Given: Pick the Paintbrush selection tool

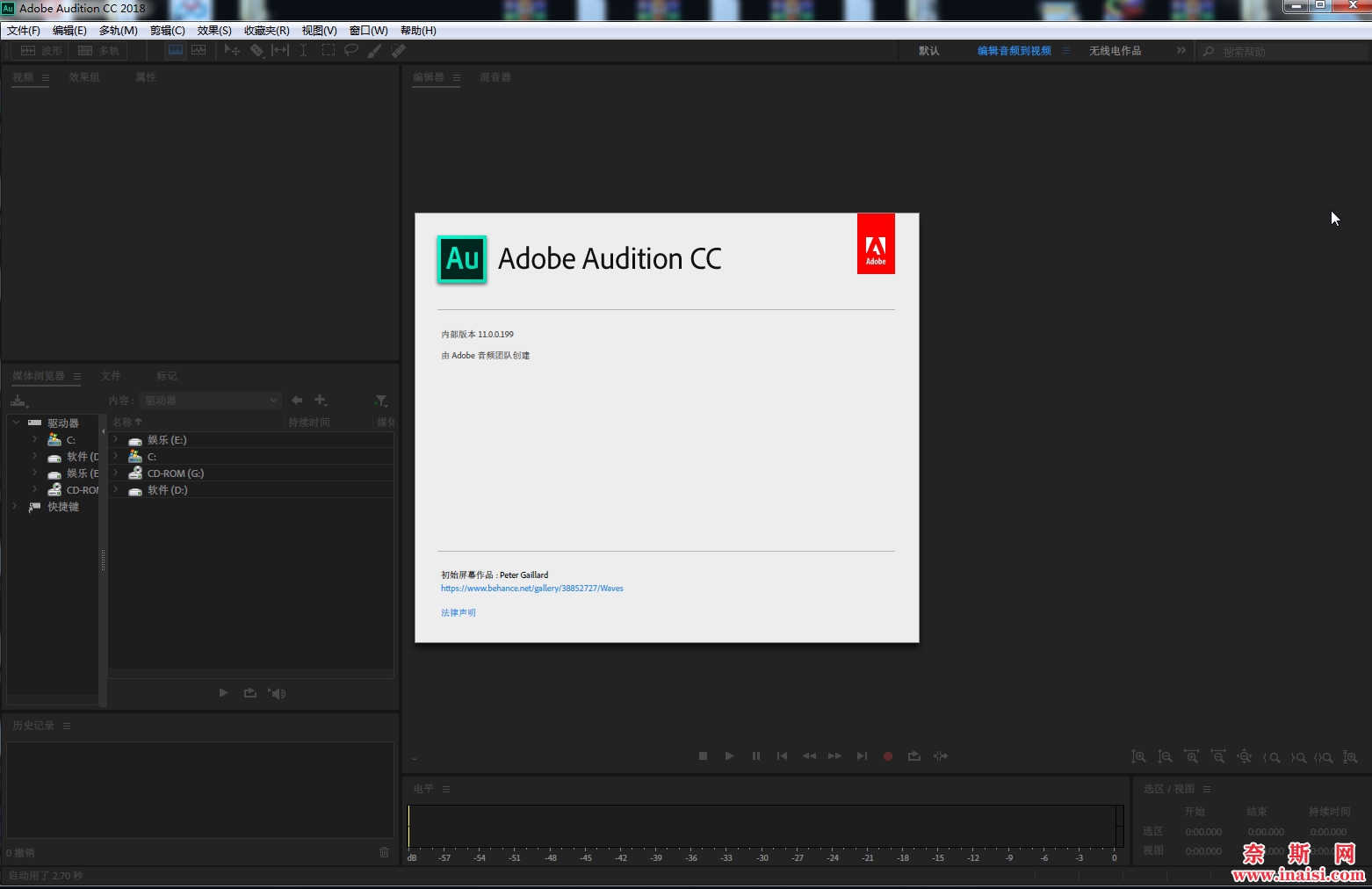Looking at the screenshot, I should (x=375, y=51).
